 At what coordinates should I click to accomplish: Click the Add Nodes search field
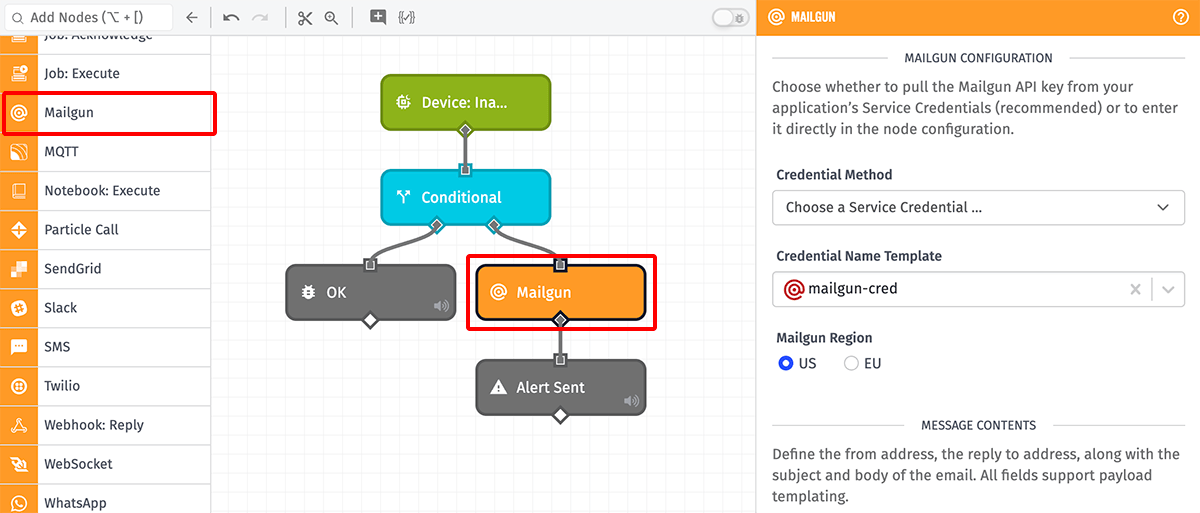(x=90, y=18)
